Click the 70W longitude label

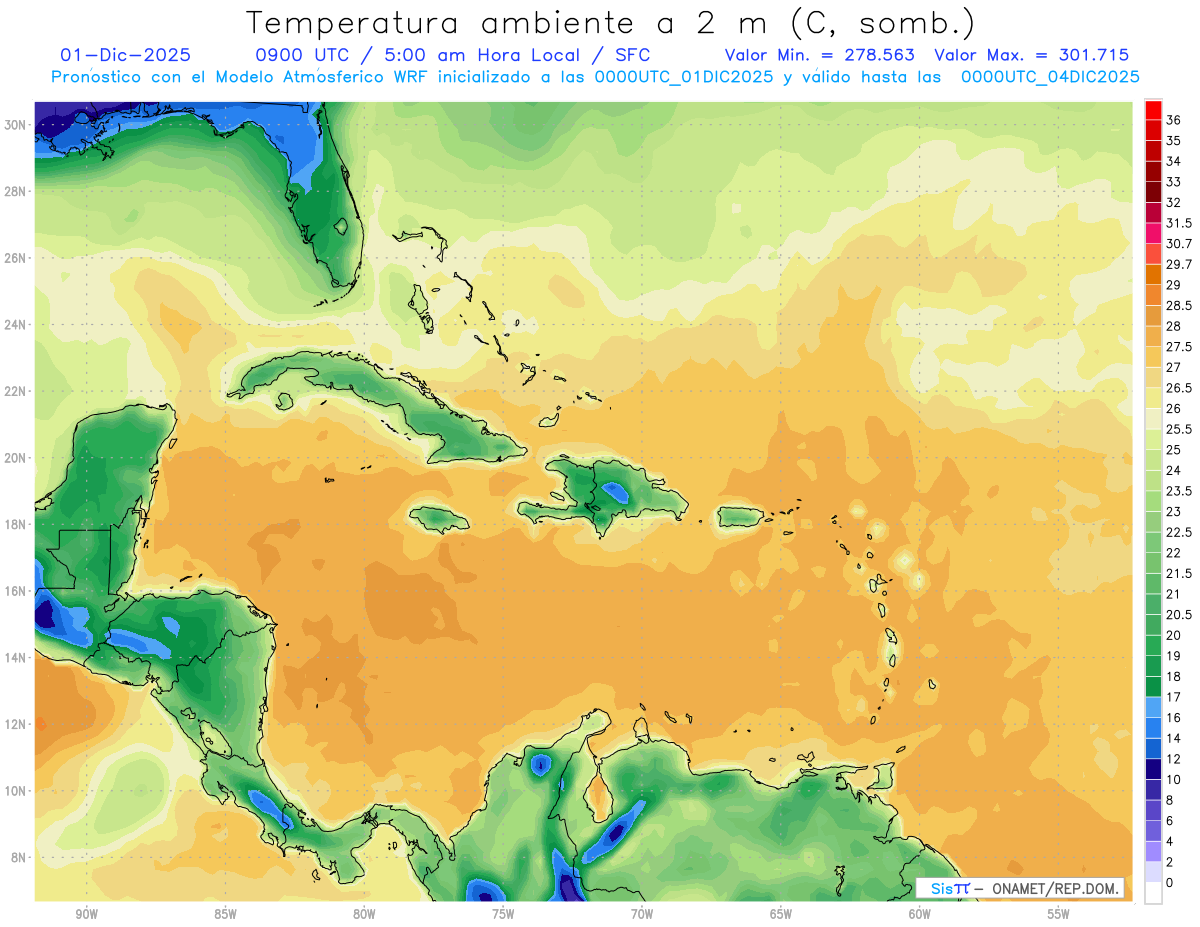click(642, 914)
